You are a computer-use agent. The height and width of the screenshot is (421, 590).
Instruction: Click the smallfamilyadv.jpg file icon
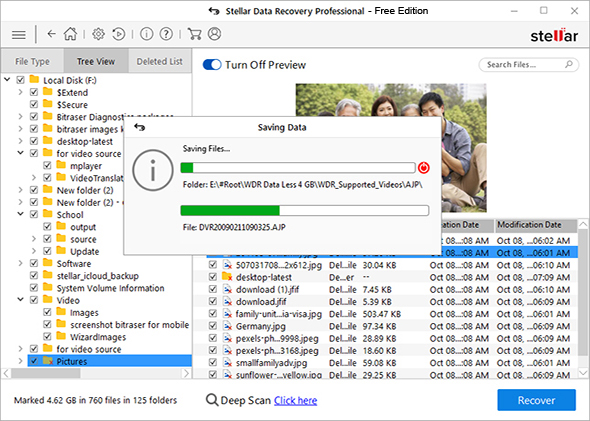click(227, 363)
